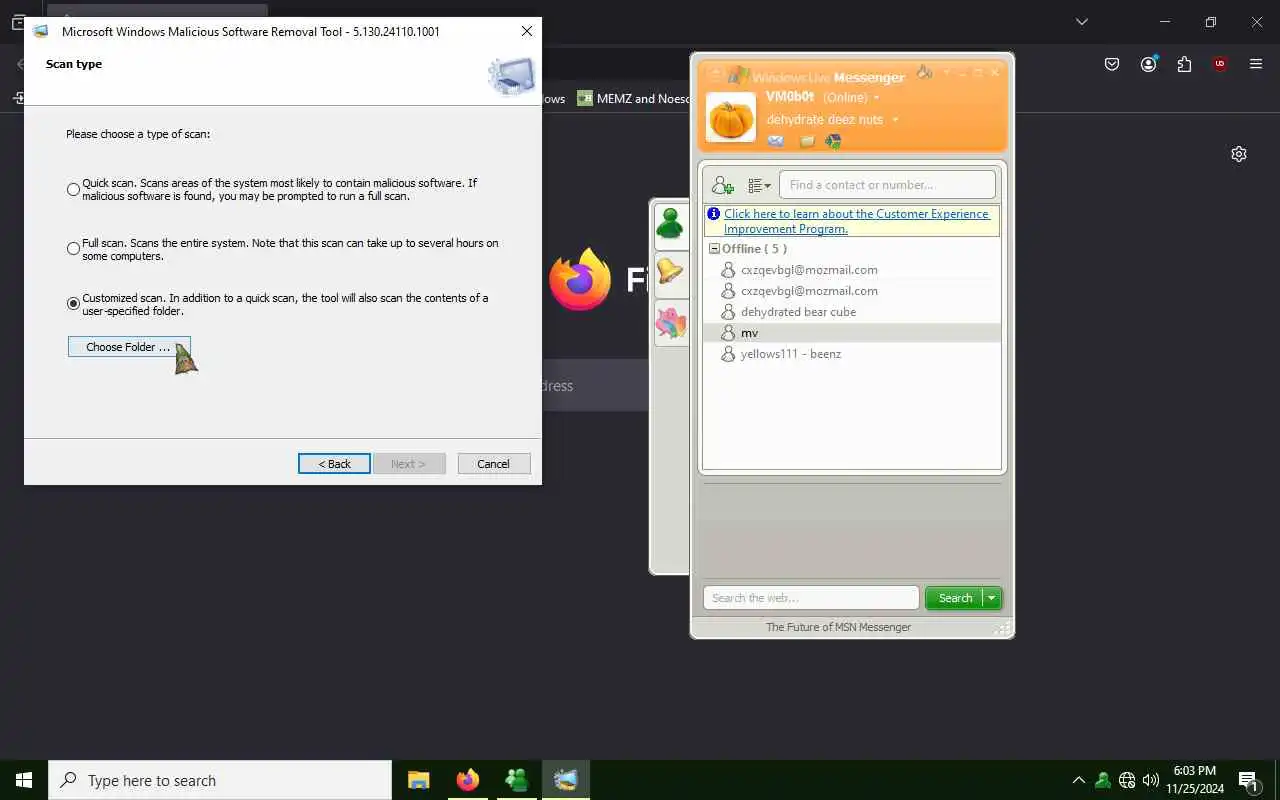Click the email envelope icon in Messenger
This screenshot has width=1280, height=800.
tap(776, 141)
